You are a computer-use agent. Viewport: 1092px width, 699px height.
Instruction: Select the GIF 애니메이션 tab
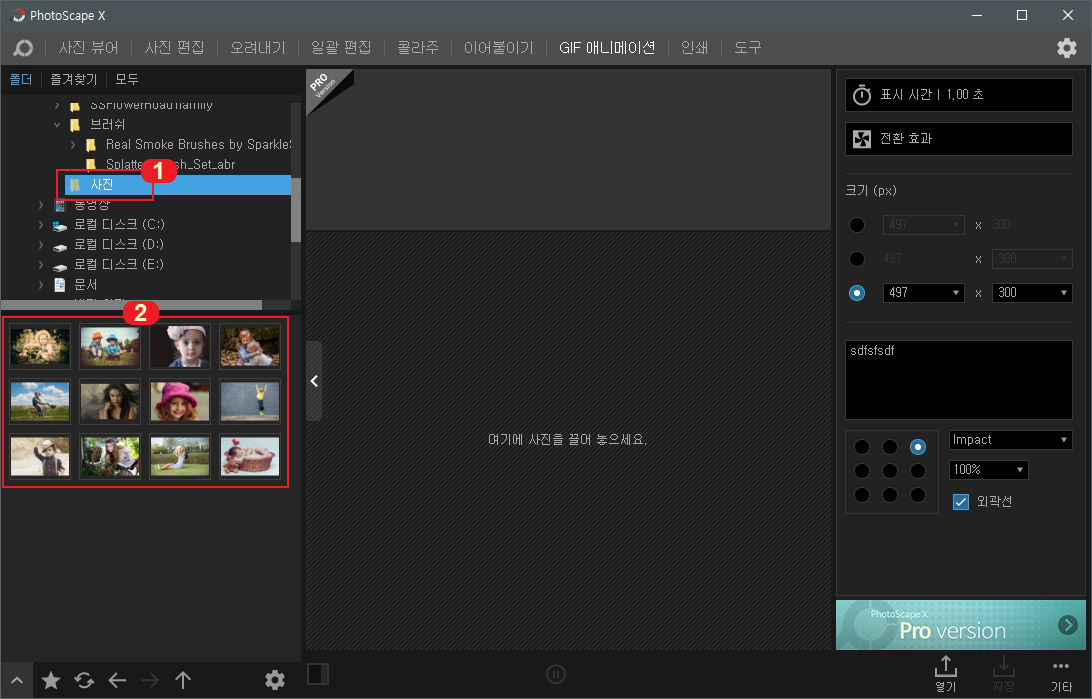607,47
